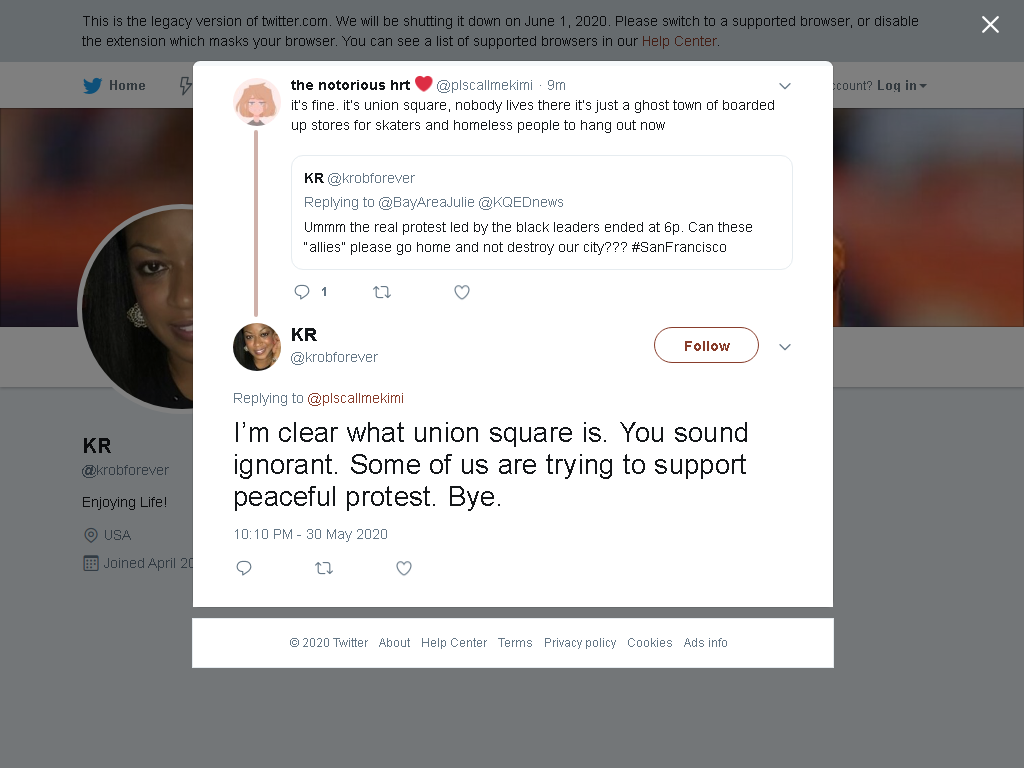
Task: Open options chevron on the notorious hrt's tweet
Action: click(x=785, y=86)
